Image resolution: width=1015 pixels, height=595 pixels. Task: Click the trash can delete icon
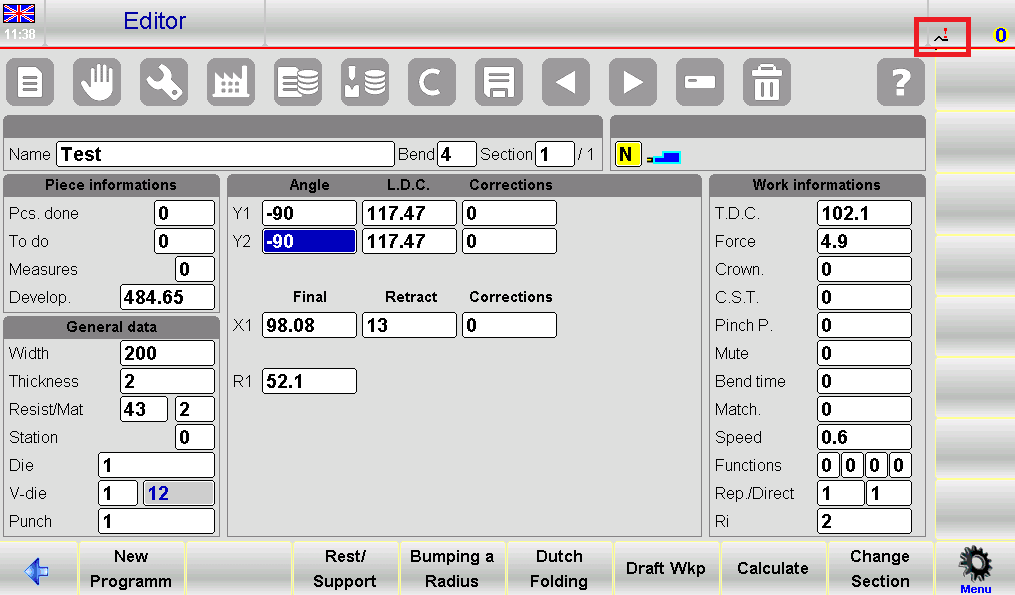pyautogui.click(x=767, y=83)
